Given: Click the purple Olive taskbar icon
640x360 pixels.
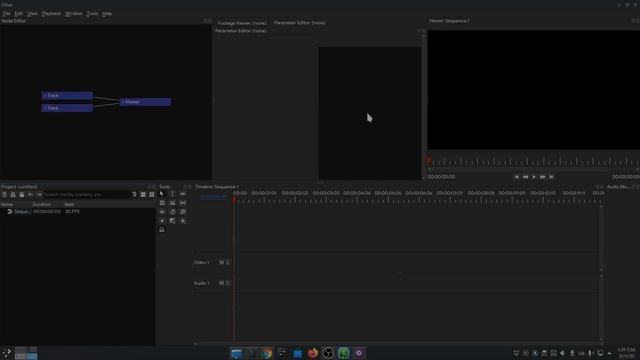Looking at the screenshot, I should 359,353.
